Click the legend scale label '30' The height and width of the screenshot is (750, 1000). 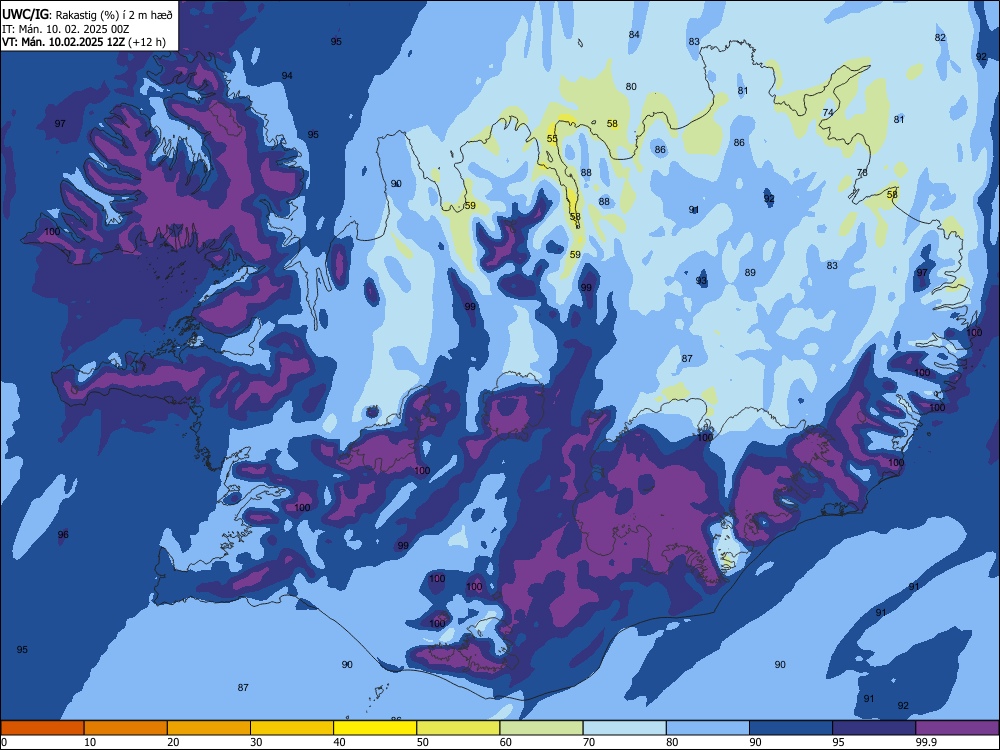point(256,742)
